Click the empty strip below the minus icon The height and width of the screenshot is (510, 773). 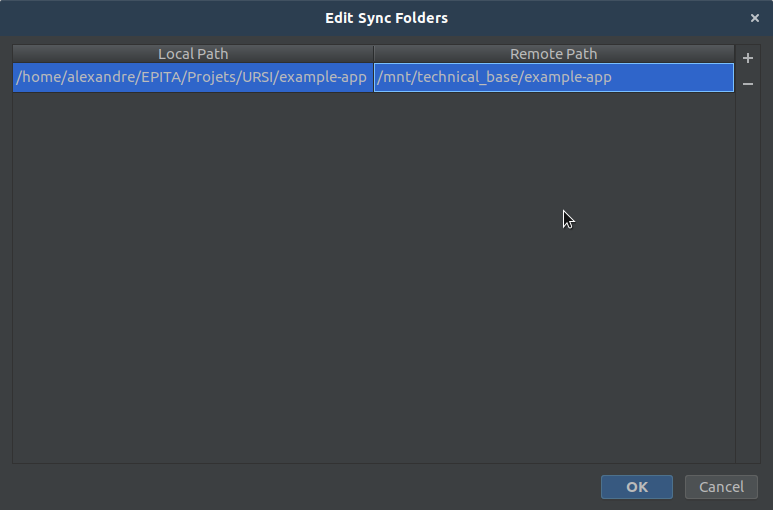click(747, 276)
